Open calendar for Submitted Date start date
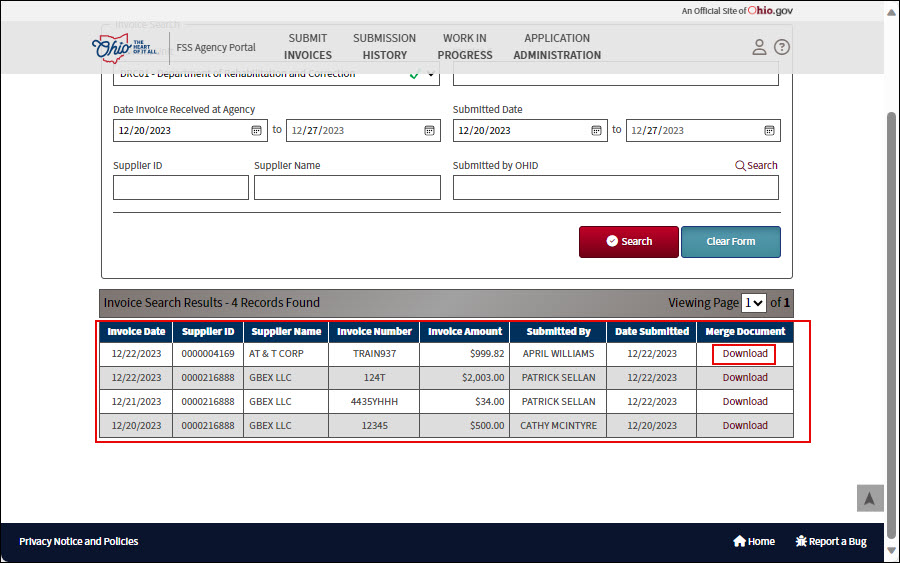 (596, 130)
